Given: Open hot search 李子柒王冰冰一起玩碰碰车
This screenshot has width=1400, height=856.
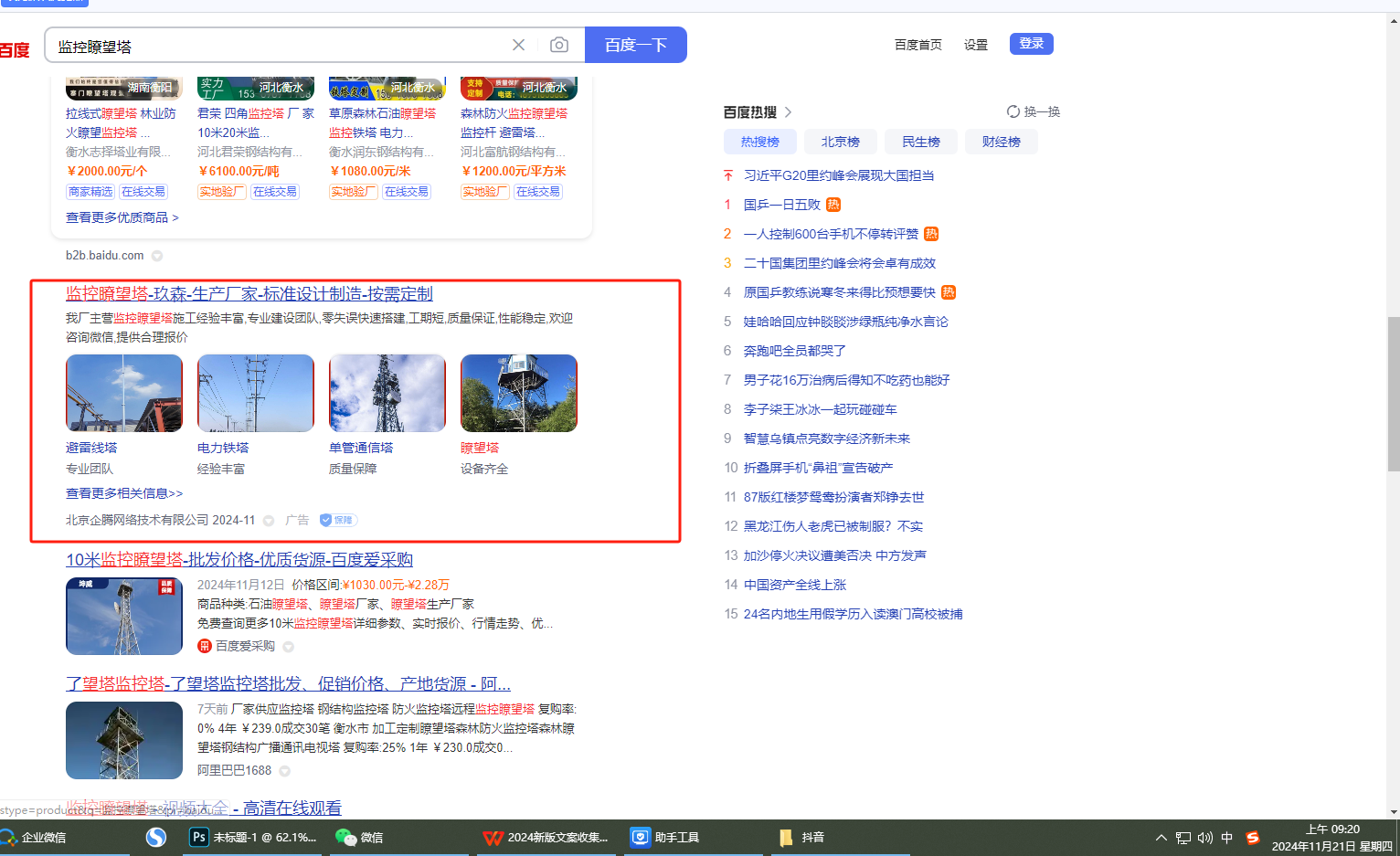Looking at the screenshot, I should (x=821, y=409).
